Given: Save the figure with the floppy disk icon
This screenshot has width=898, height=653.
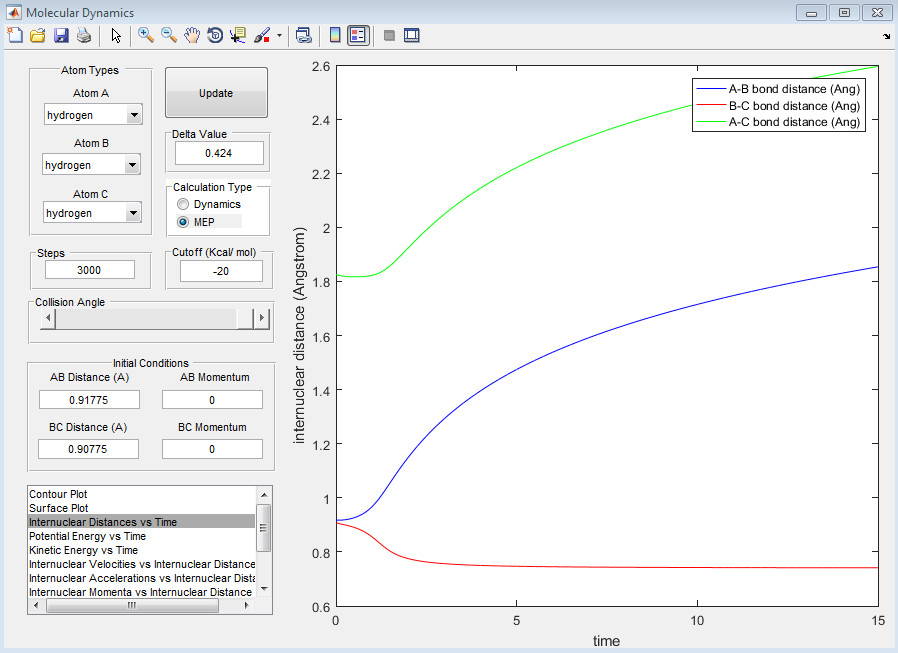Looking at the screenshot, I should [61, 36].
